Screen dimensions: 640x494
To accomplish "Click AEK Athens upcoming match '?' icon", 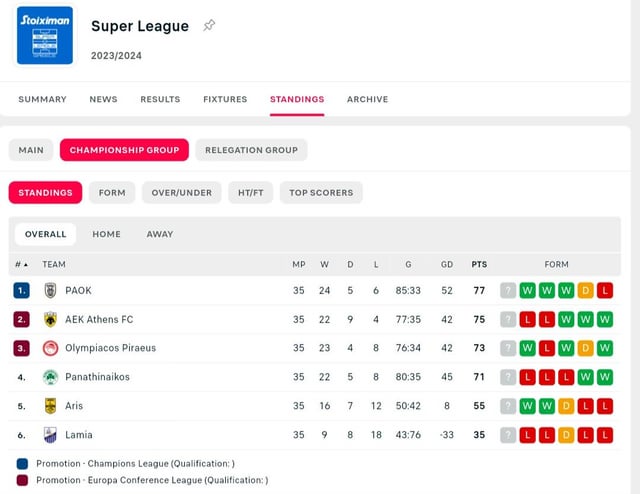I will point(508,320).
